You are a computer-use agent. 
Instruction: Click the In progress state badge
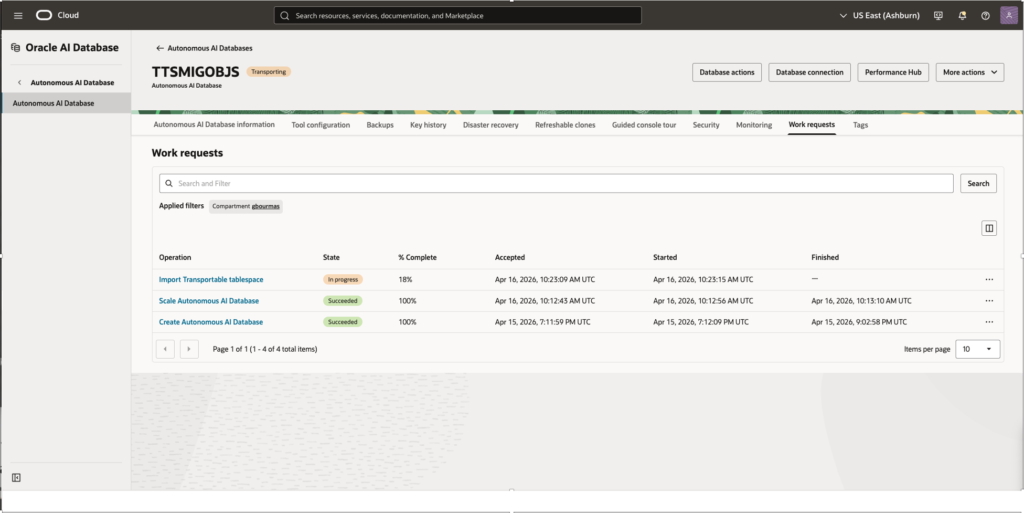click(x=343, y=279)
